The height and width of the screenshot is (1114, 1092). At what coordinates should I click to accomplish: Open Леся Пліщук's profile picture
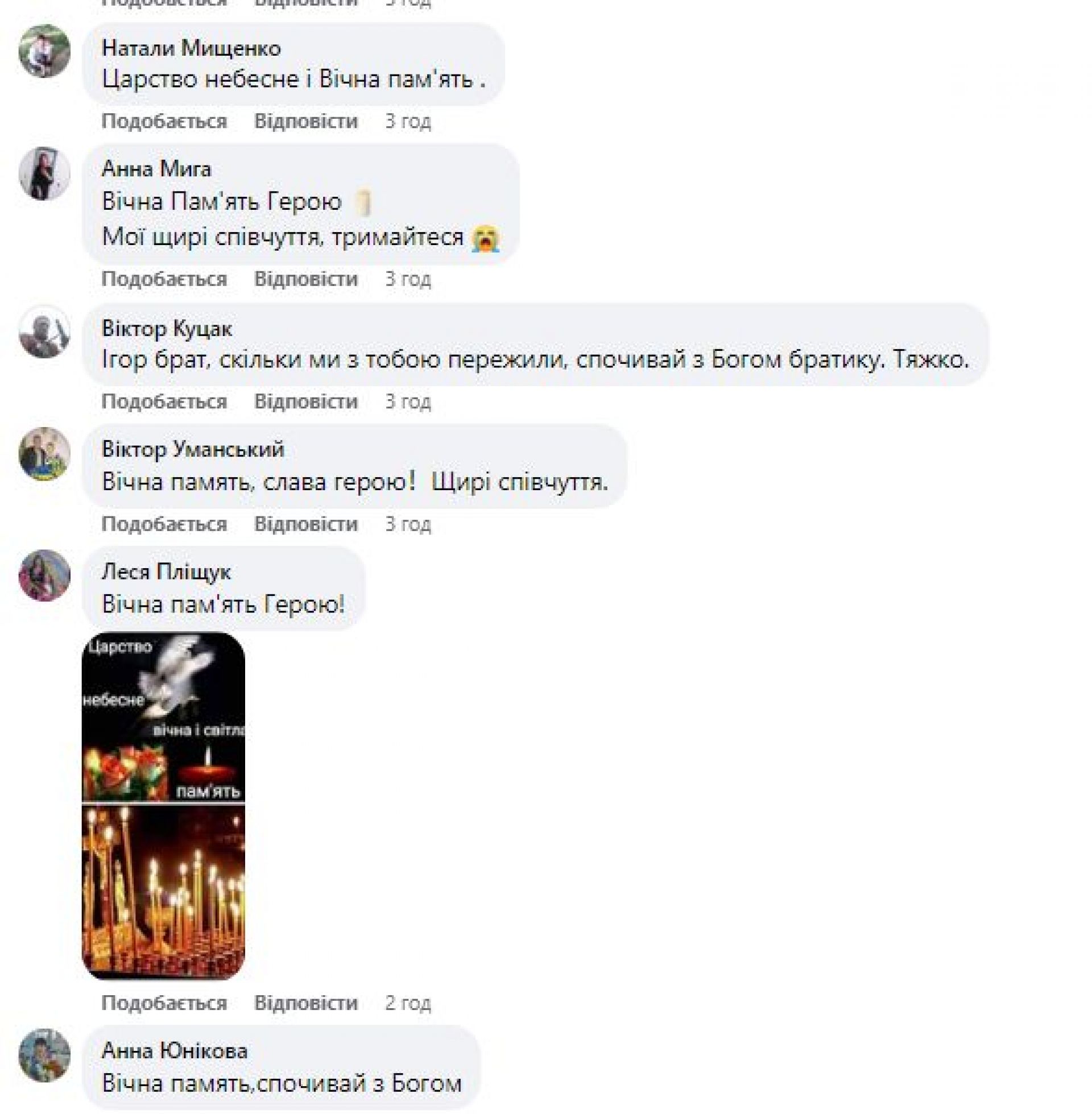pyautogui.click(x=44, y=575)
